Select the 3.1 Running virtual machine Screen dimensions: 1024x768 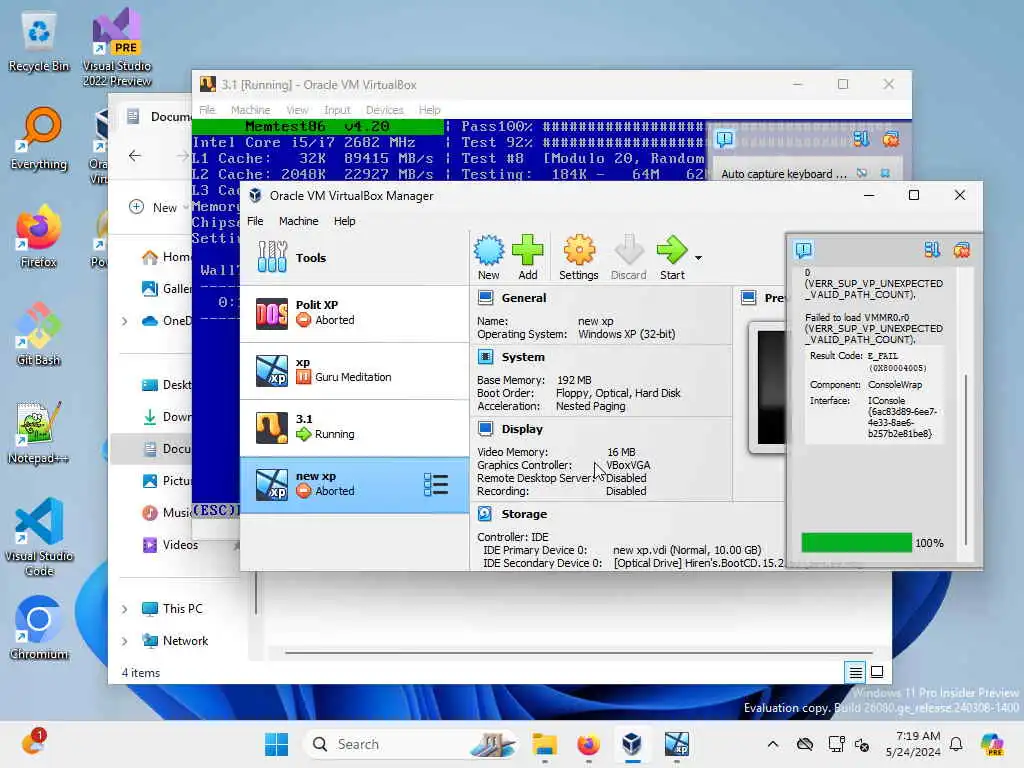click(355, 427)
